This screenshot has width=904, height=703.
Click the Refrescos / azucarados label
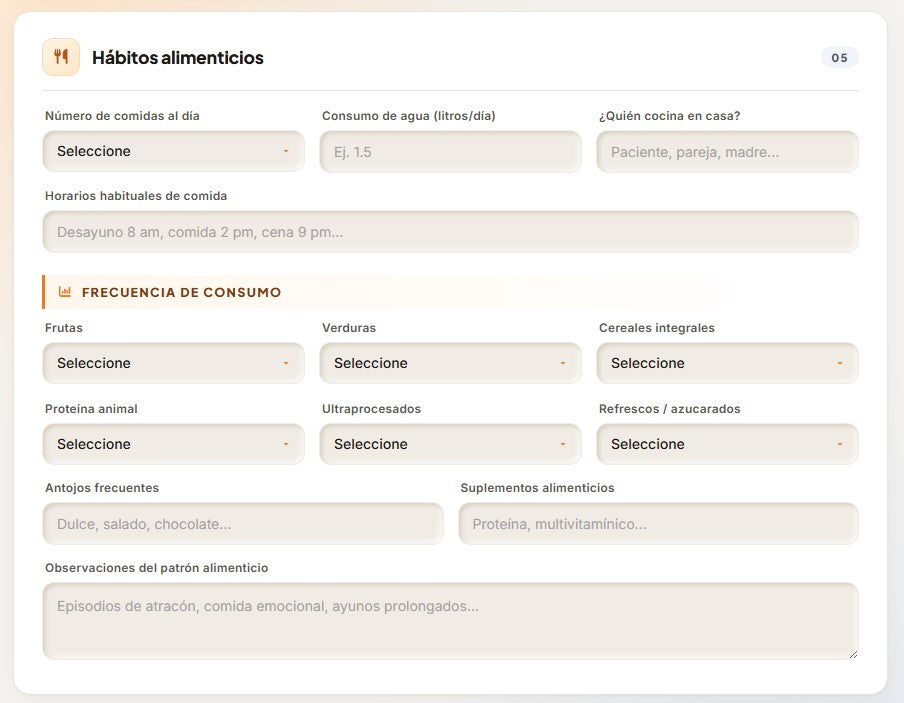point(669,408)
